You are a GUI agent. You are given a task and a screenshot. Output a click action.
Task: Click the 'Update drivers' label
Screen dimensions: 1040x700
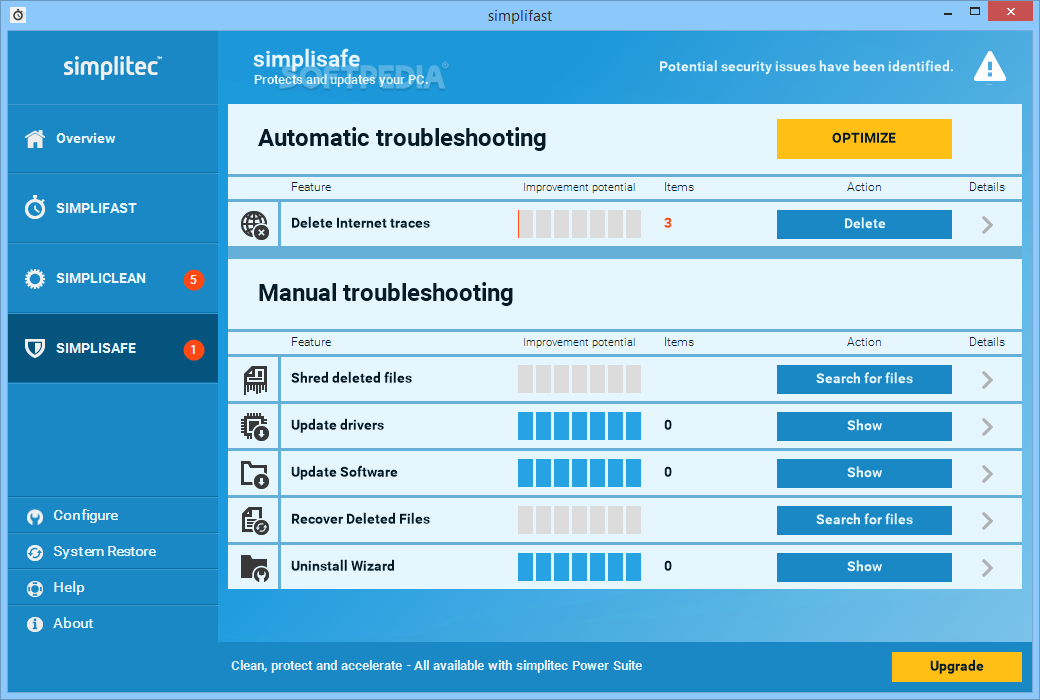tap(337, 425)
